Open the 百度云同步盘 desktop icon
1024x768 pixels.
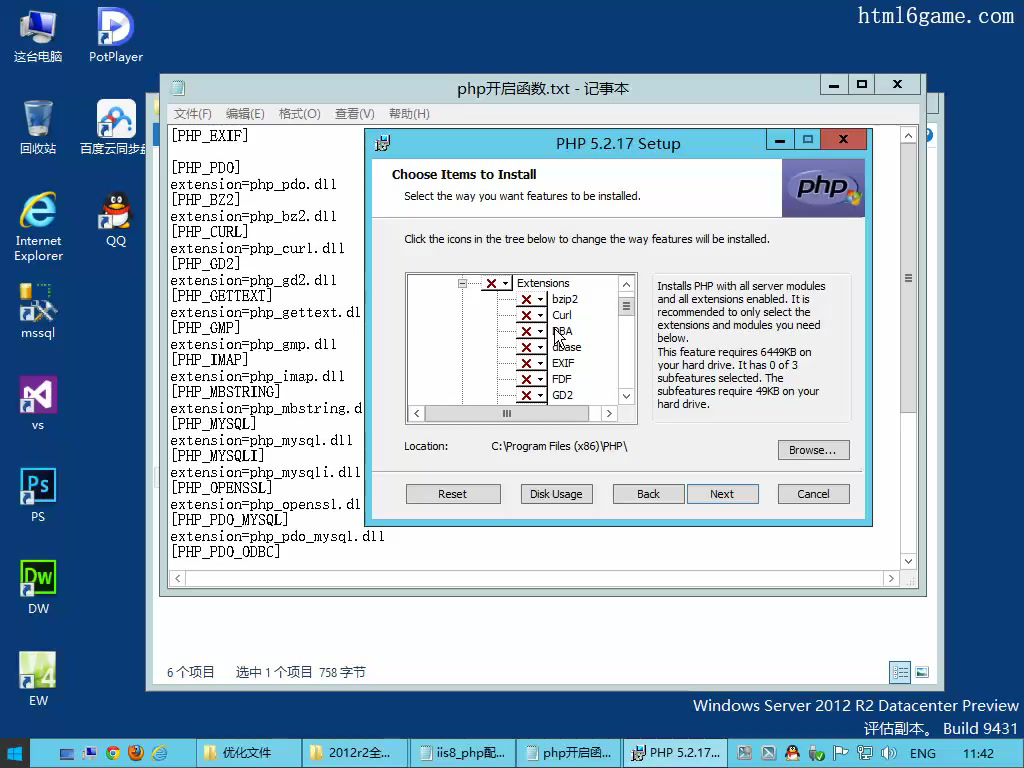[x=116, y=128]
